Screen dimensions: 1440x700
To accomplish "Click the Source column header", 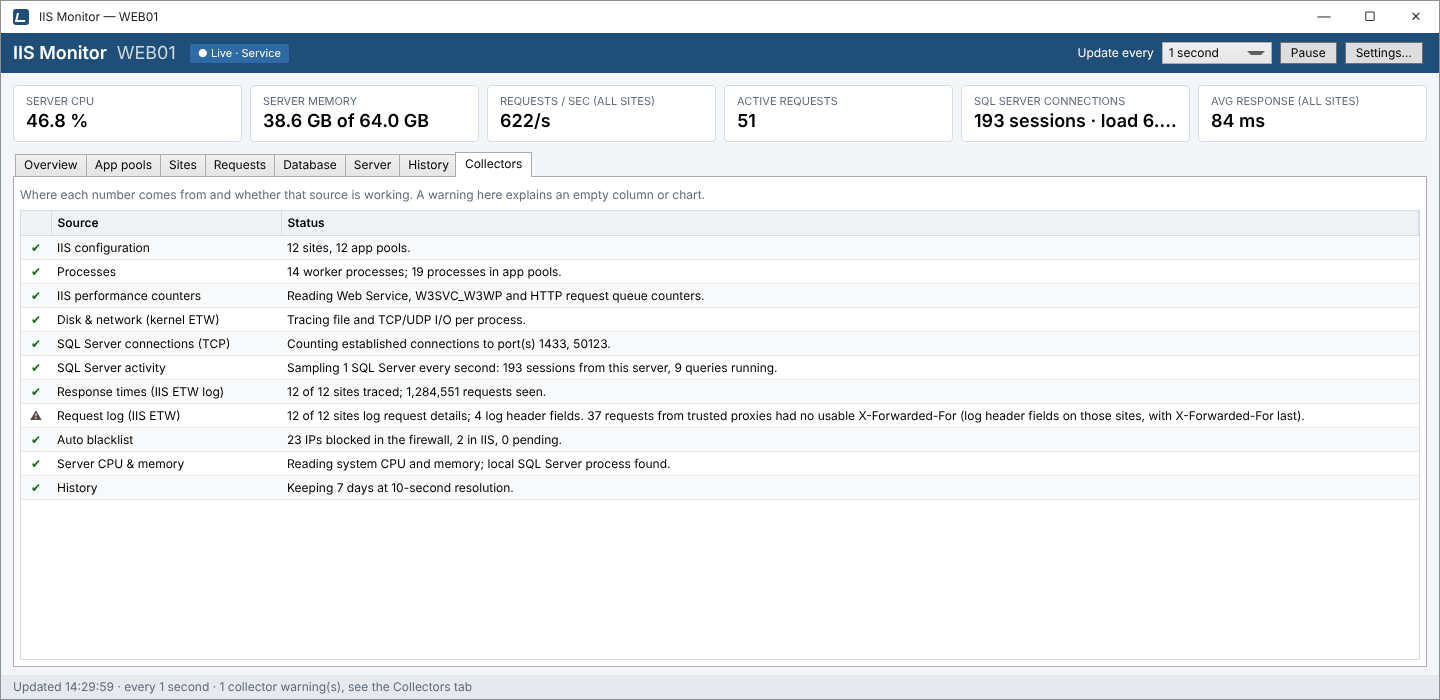I will 166,223.
